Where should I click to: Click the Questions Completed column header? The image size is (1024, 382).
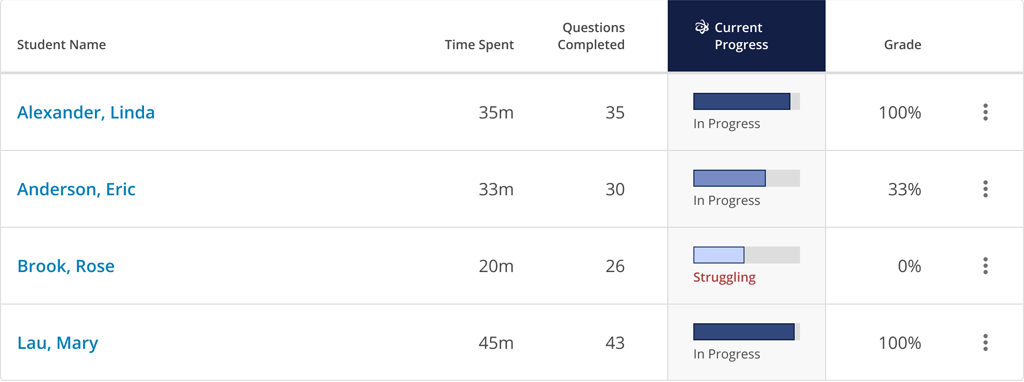591,36
